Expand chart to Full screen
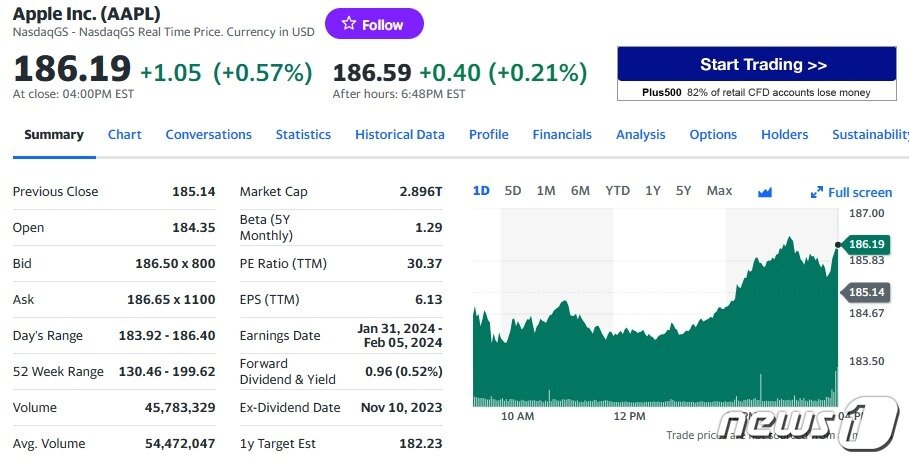909x463 pixels. tap(851, 192)
